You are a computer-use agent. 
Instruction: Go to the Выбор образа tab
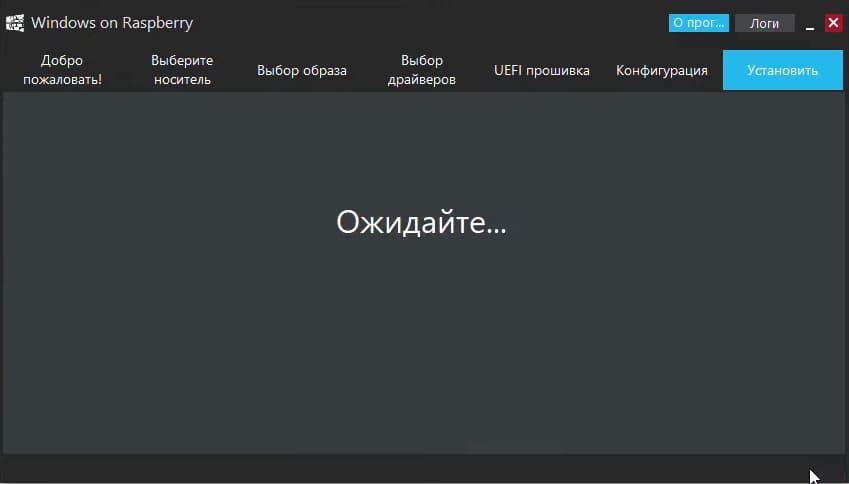click(302, 70)
